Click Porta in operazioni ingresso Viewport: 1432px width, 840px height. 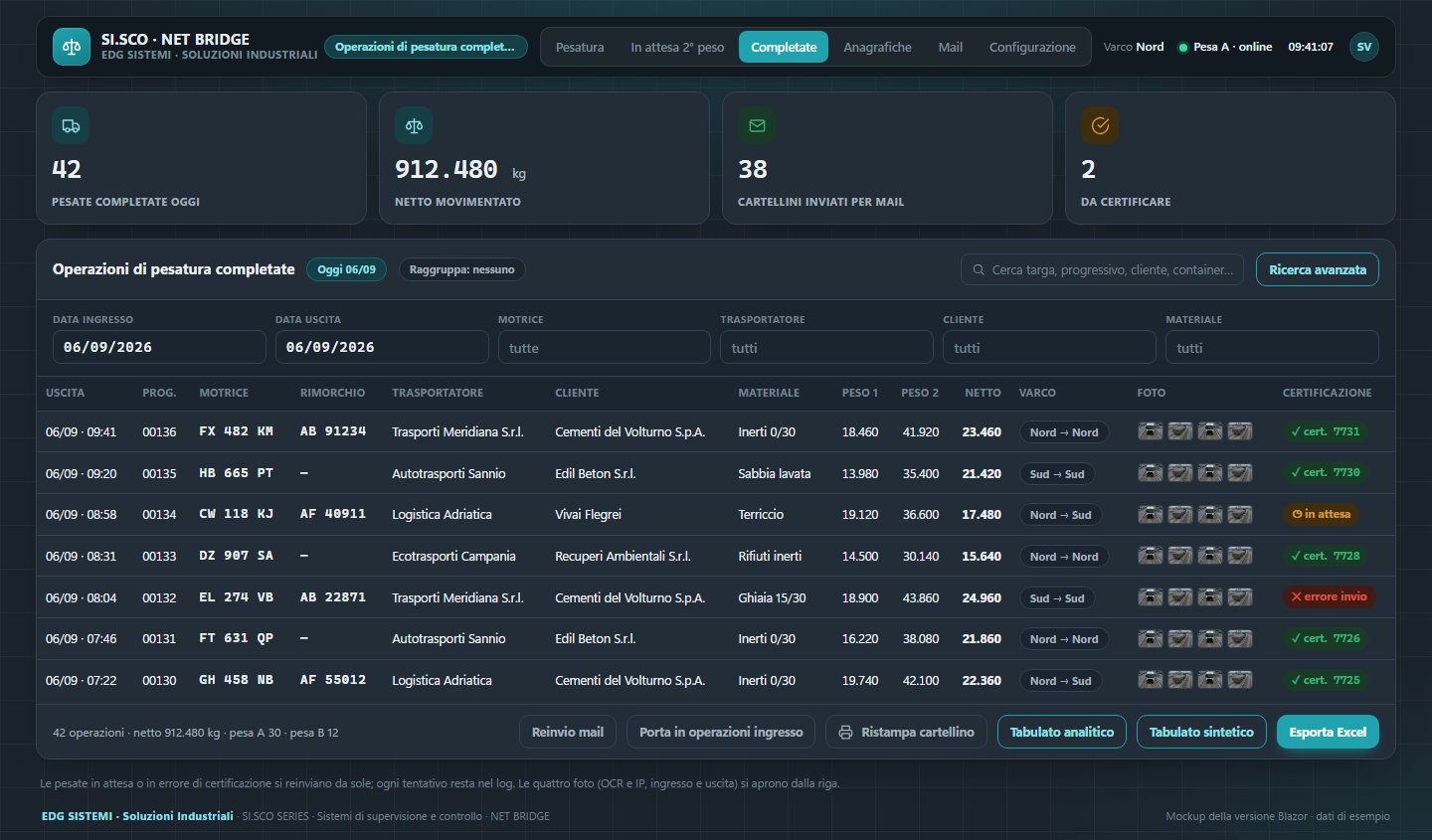click(721, 732)
